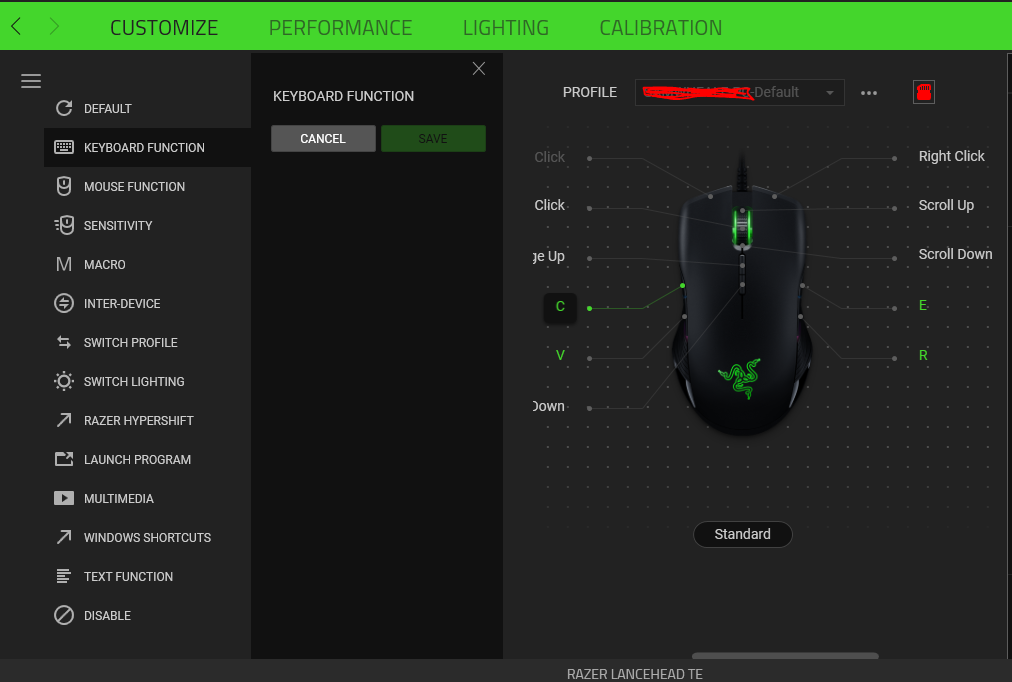Image resolution: width=1012 pixels, height=682 pixels.
Task: Click the Save button
Action: pos(433,138)
